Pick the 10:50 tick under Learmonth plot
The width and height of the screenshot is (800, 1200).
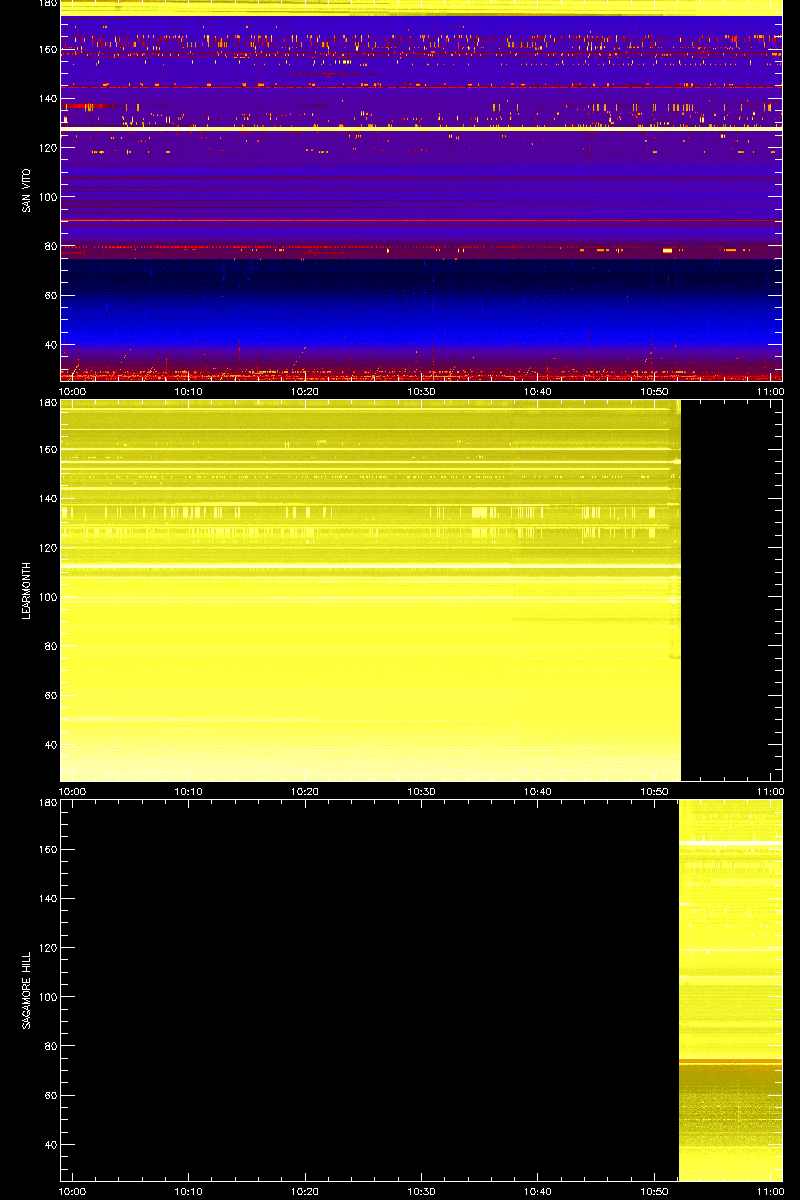point(655,791)
